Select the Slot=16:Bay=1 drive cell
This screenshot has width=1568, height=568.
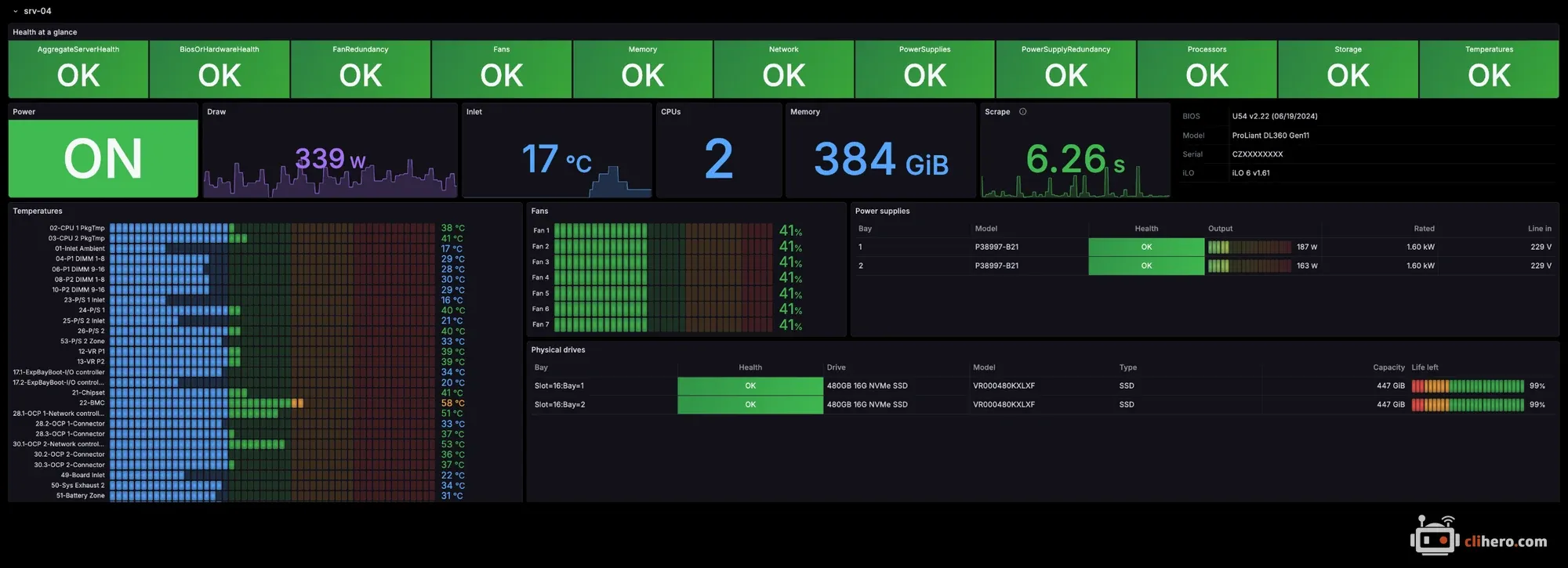tap(559, 385)
